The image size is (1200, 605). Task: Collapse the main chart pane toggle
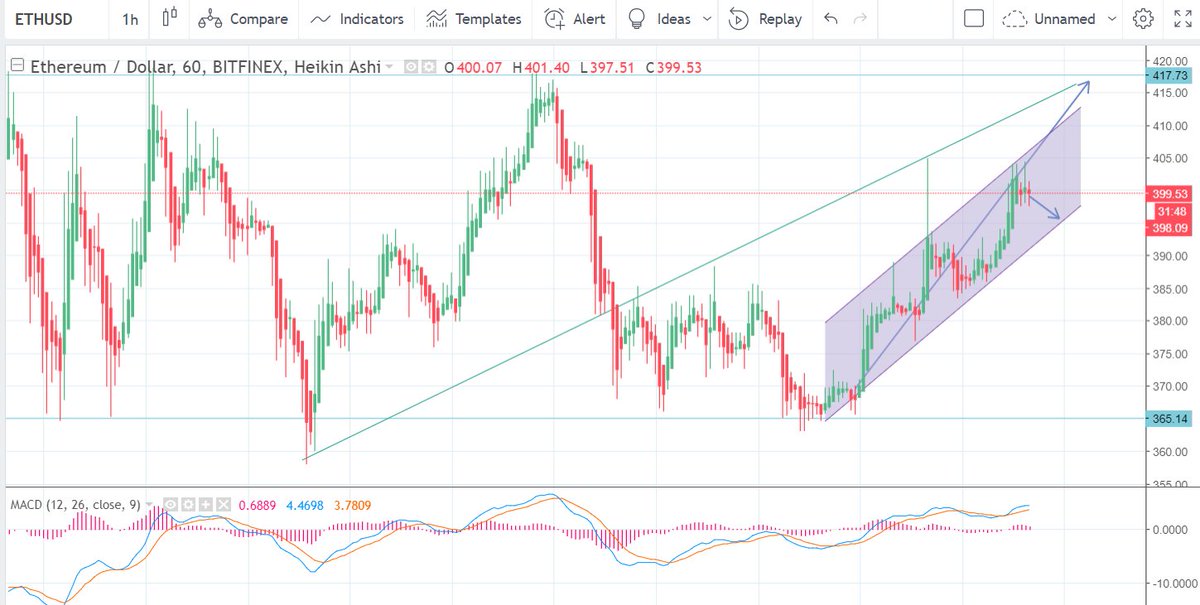pyautogui.click(x=15, y=66)
